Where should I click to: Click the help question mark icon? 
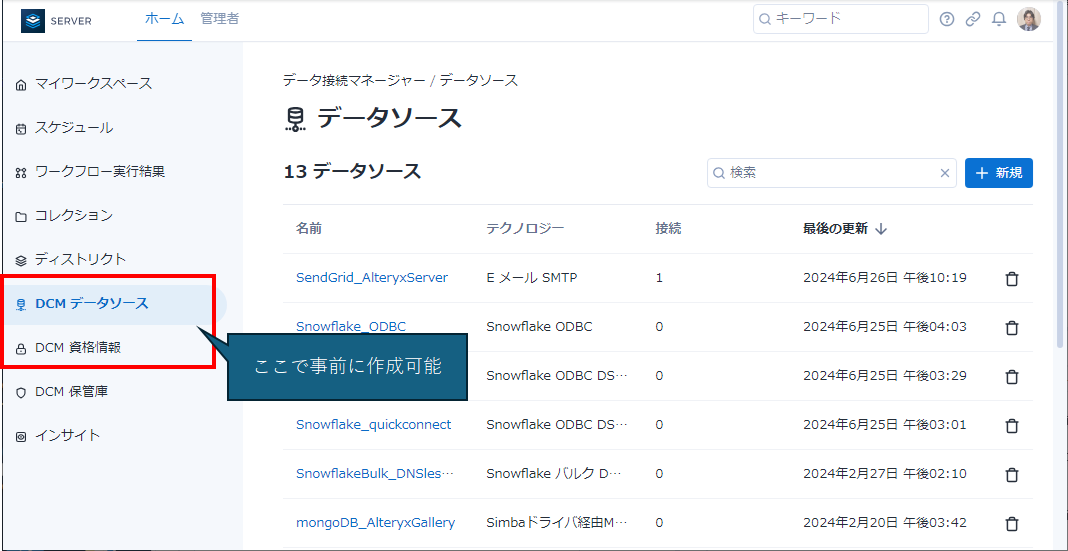click(947, 19)
